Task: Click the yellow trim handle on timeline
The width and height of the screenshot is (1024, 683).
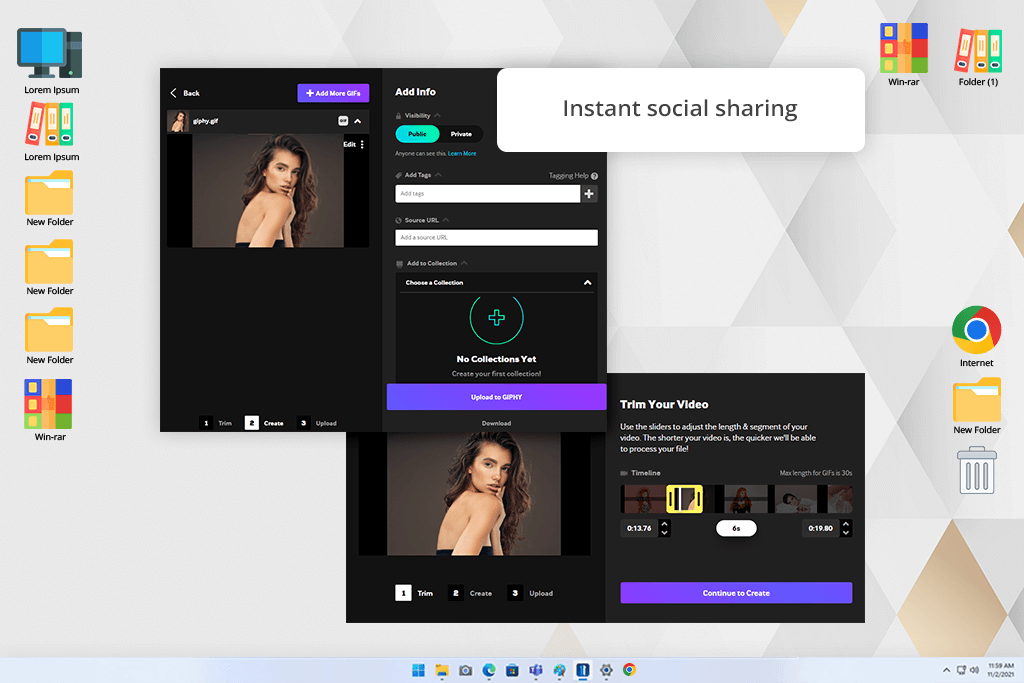Action: click(x=684, y=499)
